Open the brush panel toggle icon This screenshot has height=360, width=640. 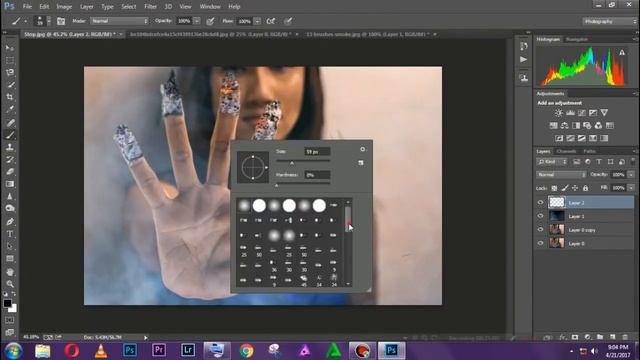[x=61, y=21]
